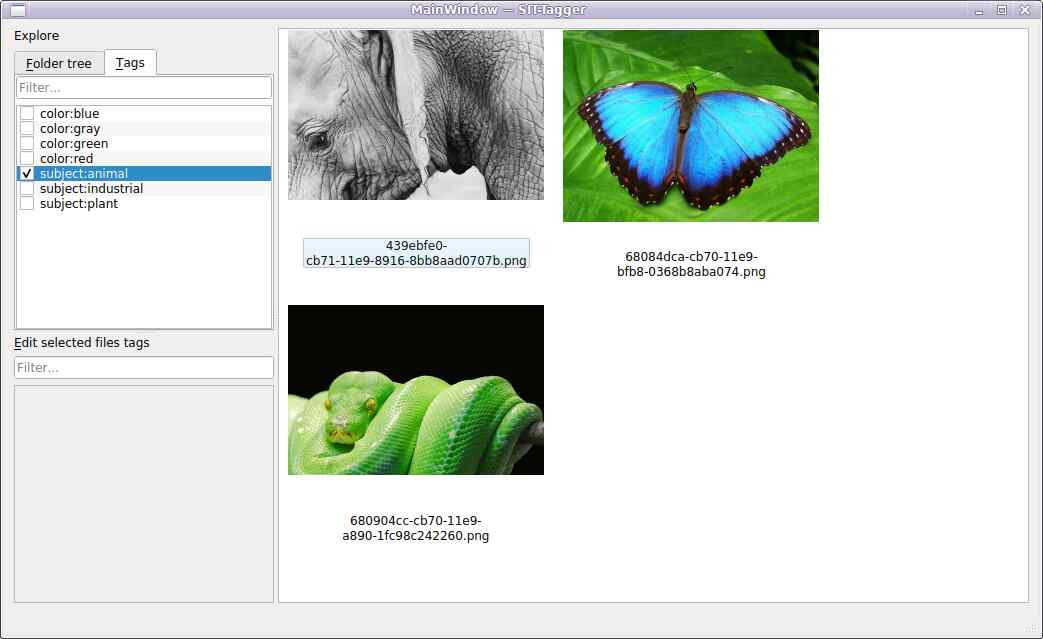Select the blue butterfly thumbnail
Image resolution: width=1043 pixels, height=639 pixels.
[690, 125]
